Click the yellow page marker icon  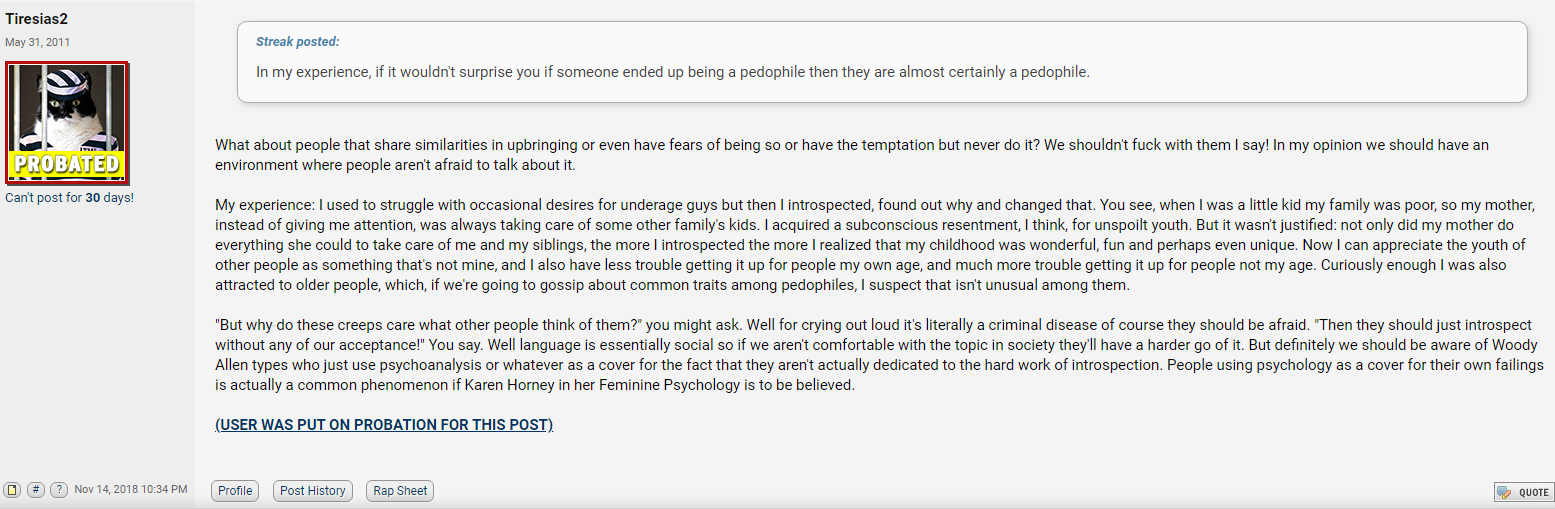point(12,490)
